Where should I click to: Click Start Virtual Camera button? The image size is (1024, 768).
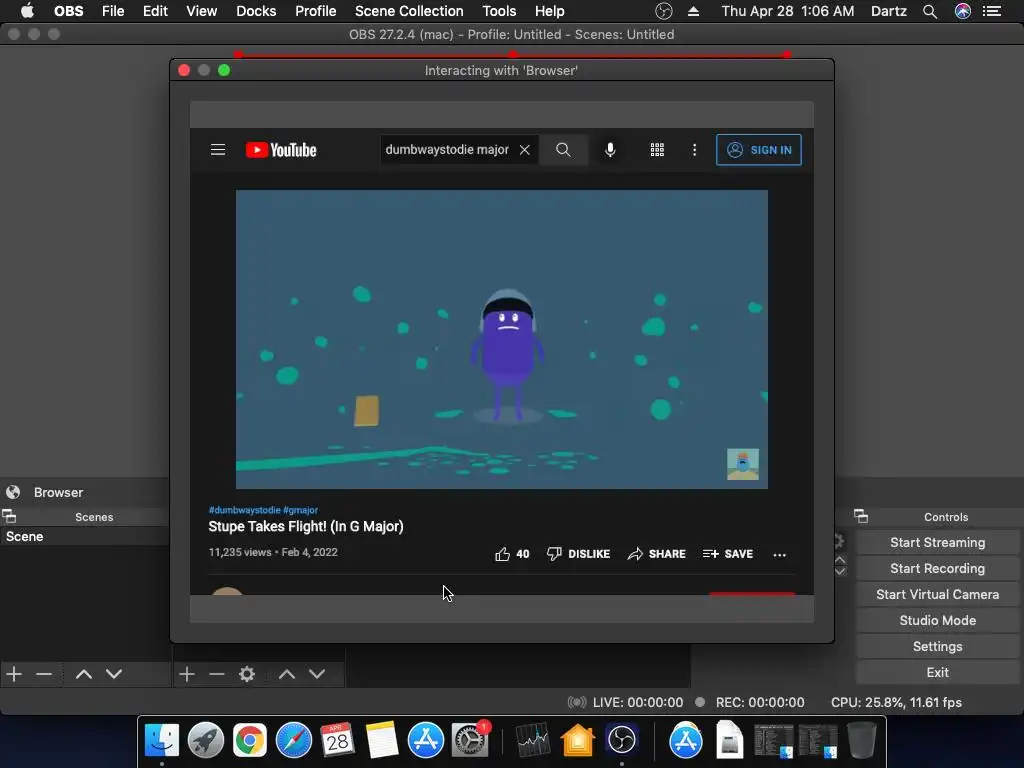point(937,595)
